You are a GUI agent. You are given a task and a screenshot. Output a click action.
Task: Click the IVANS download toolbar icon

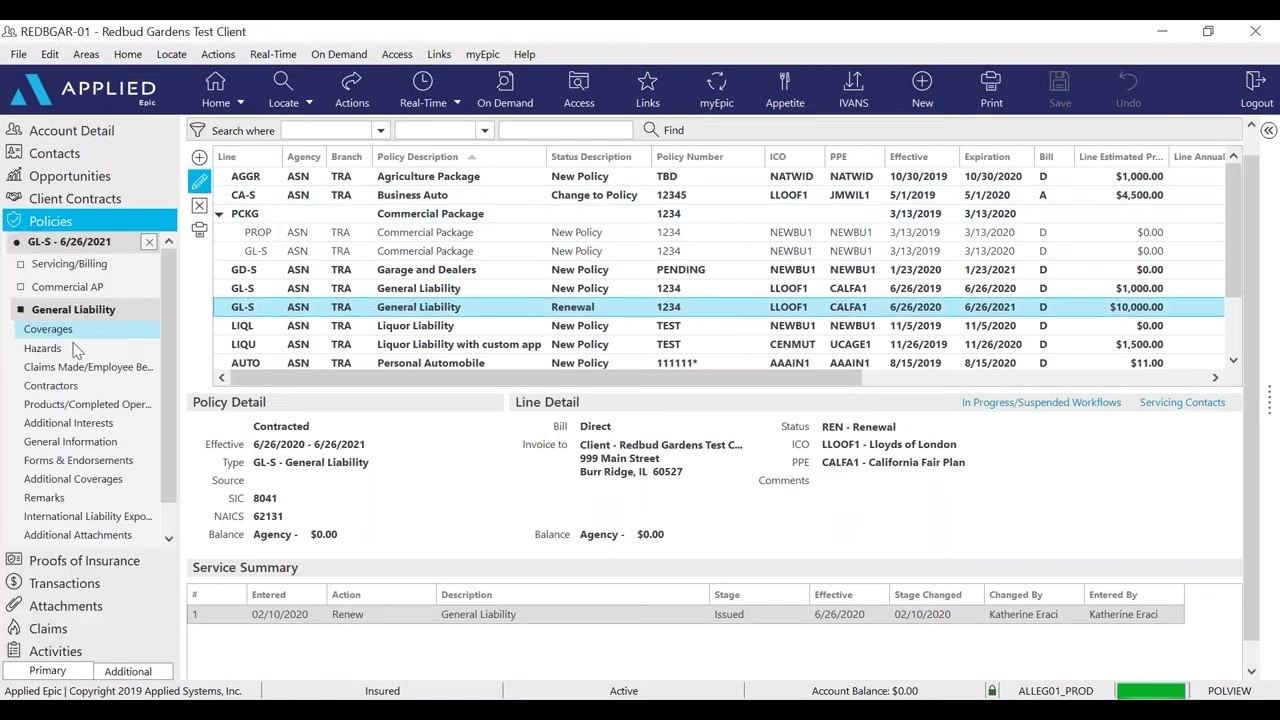(x=853, y=81)
